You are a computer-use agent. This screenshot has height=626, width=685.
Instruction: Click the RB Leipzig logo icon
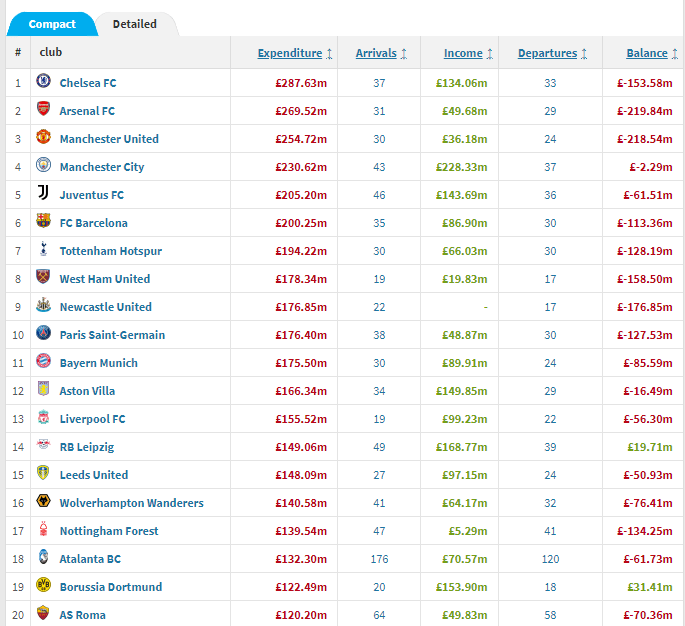click(x=43, y=445)
